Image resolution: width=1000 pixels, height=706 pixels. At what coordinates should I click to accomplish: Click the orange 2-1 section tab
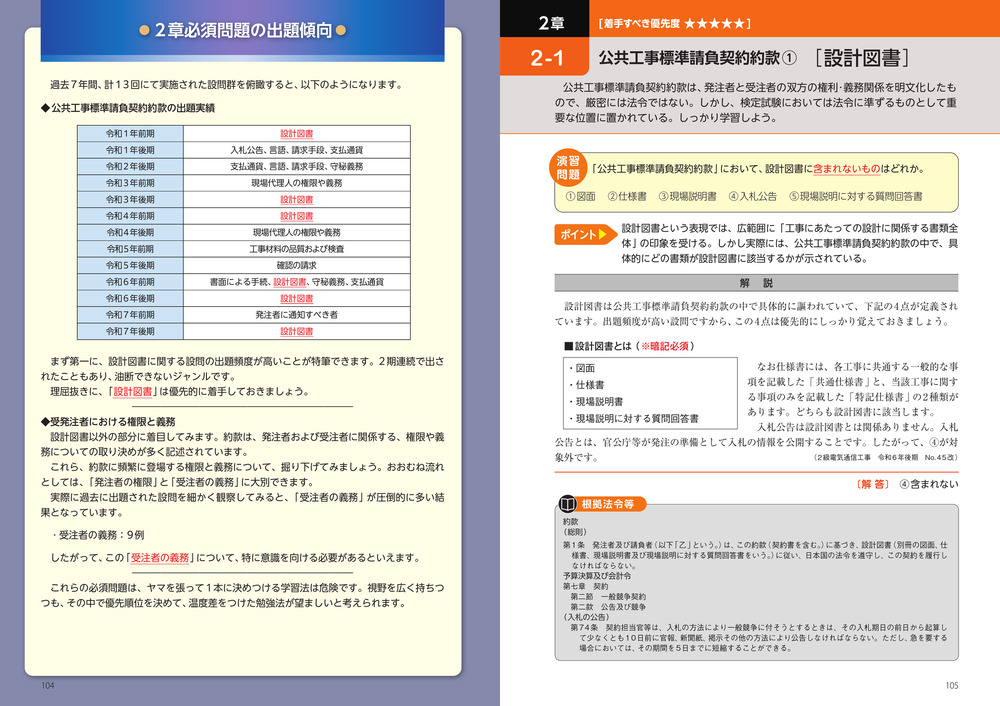coord(548,57)
